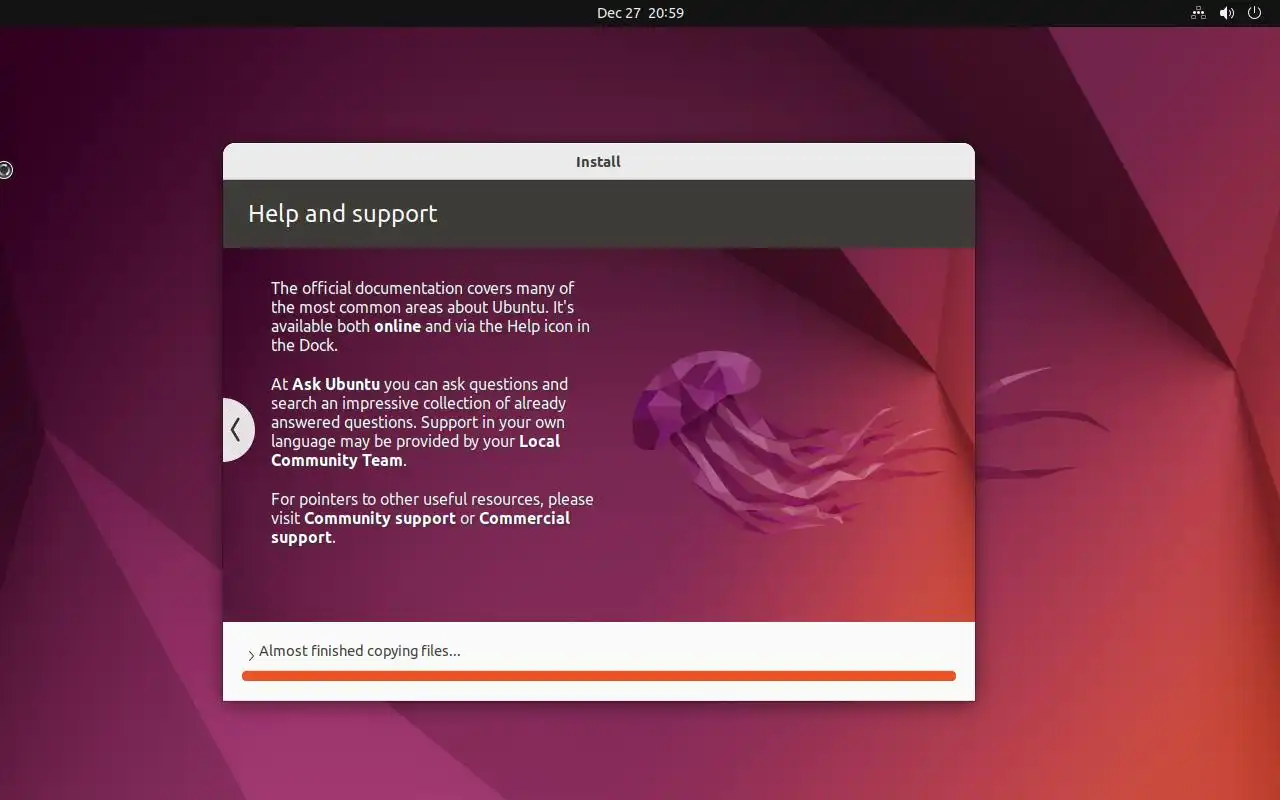Open the "Local Community Team" link
Screen dimensions: 1280x800
coord(415,451)
